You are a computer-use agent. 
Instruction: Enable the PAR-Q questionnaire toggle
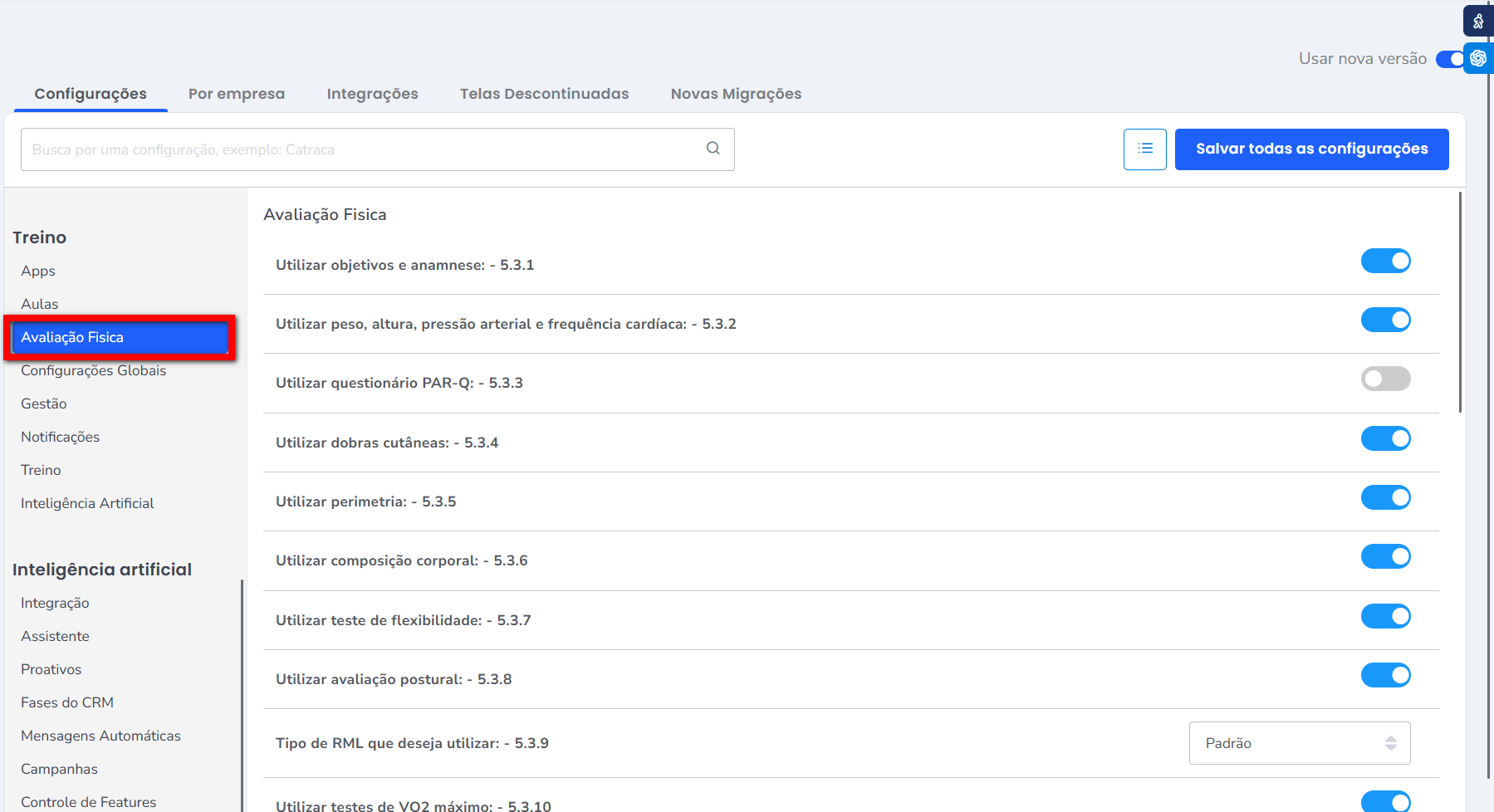click(1385, 379)
